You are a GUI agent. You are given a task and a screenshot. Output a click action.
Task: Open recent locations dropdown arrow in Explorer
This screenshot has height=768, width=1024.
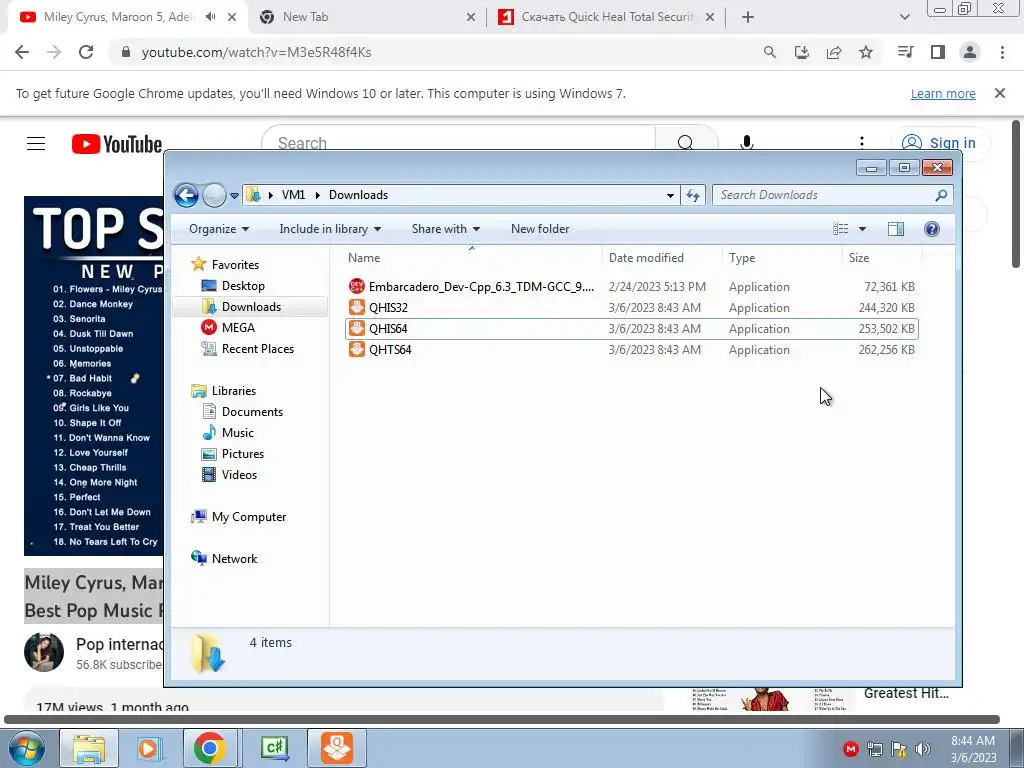[x=234, y=195]
